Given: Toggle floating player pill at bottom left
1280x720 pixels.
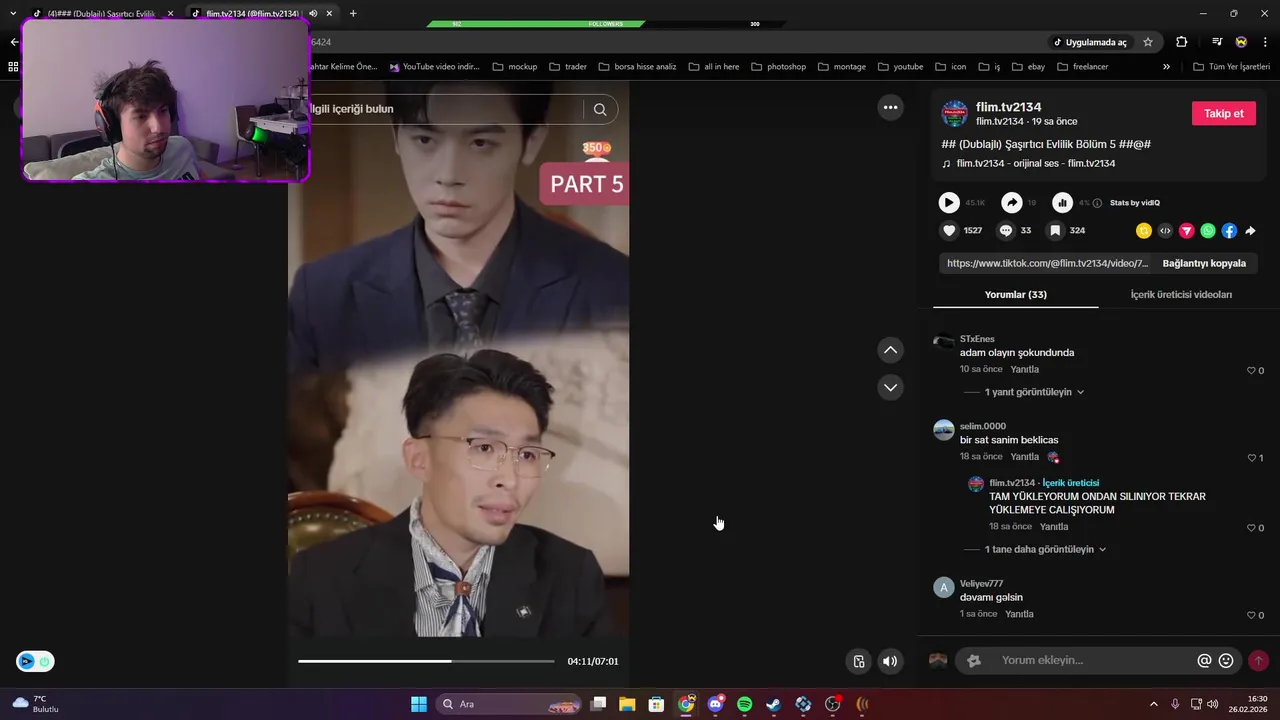Looking at the screenshot, I should pyautogui.click(x=35, y=661).
